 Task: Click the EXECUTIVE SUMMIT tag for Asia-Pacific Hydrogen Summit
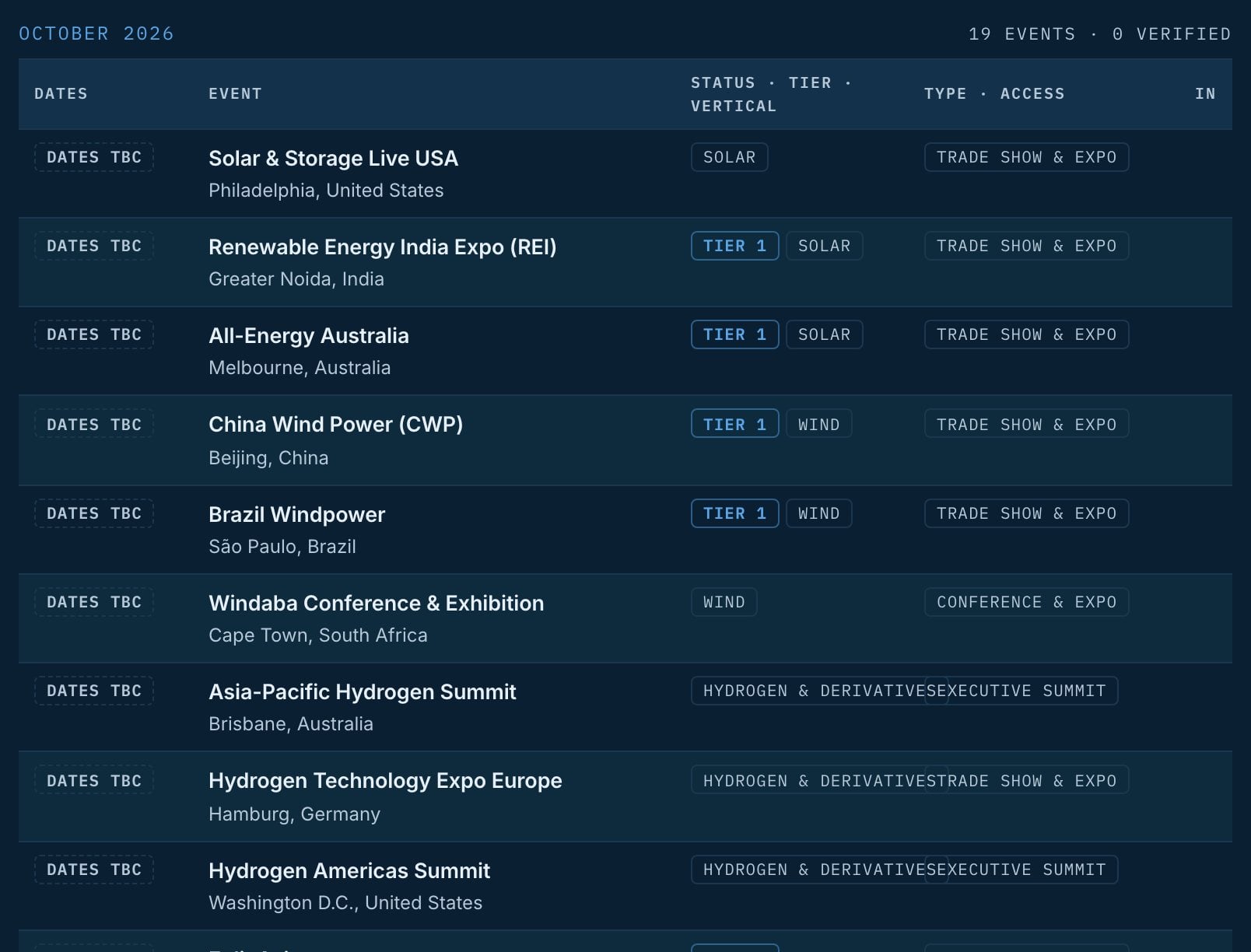coord(1021,691)
